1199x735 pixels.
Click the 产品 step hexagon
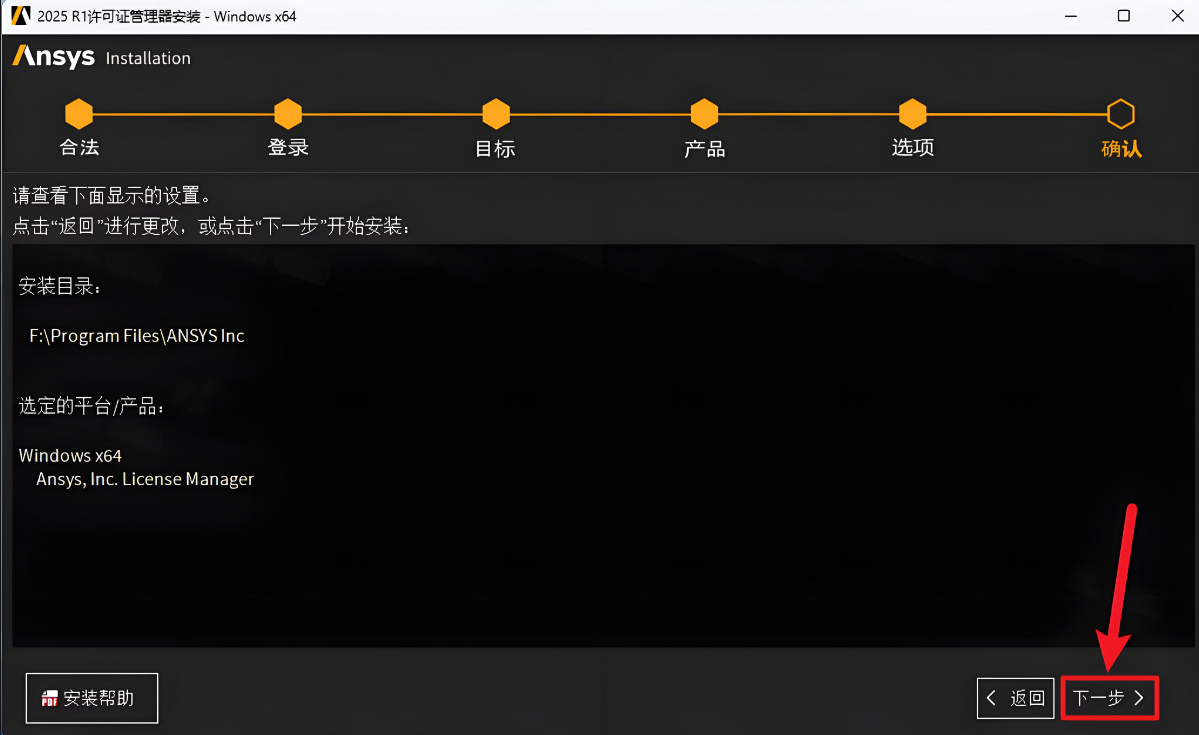(704, 114)
